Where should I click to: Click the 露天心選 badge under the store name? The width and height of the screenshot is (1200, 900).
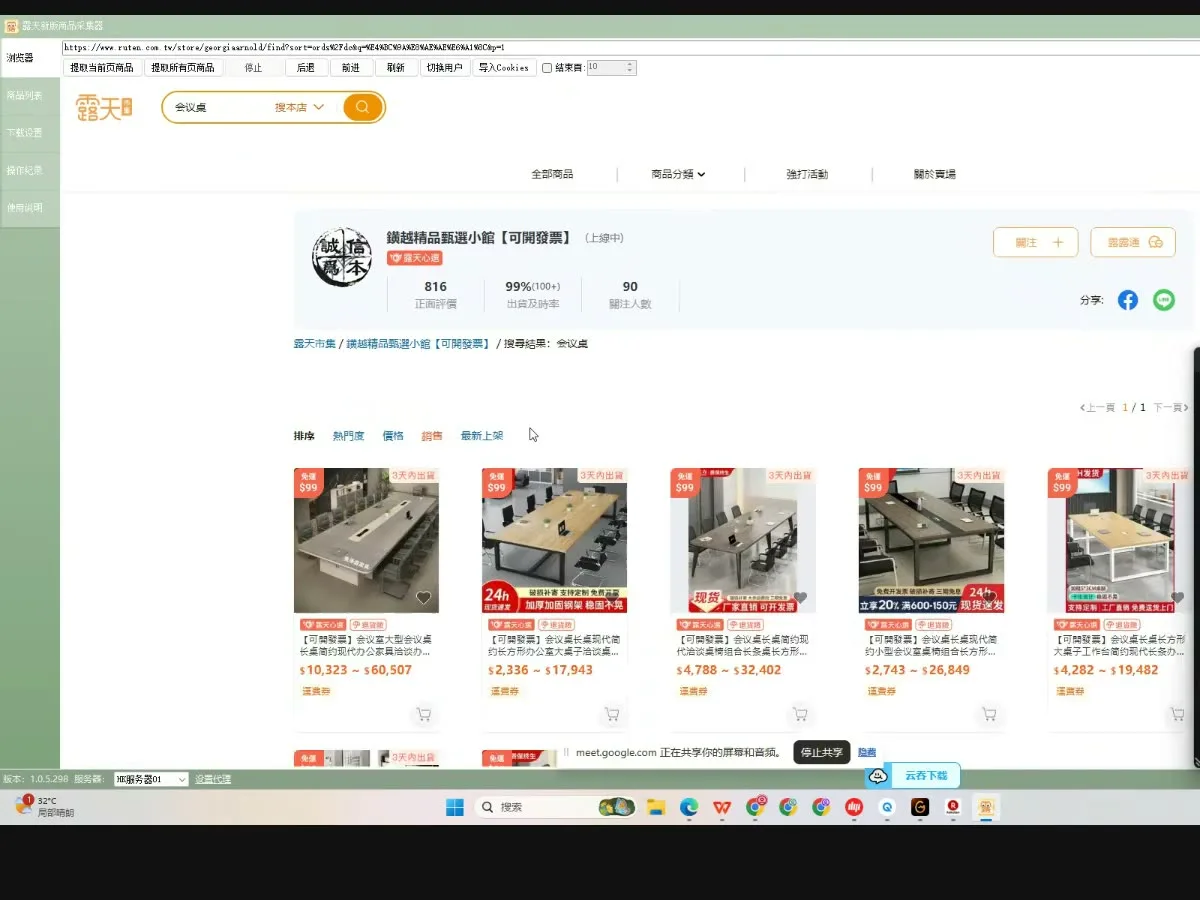pos(415,258)
